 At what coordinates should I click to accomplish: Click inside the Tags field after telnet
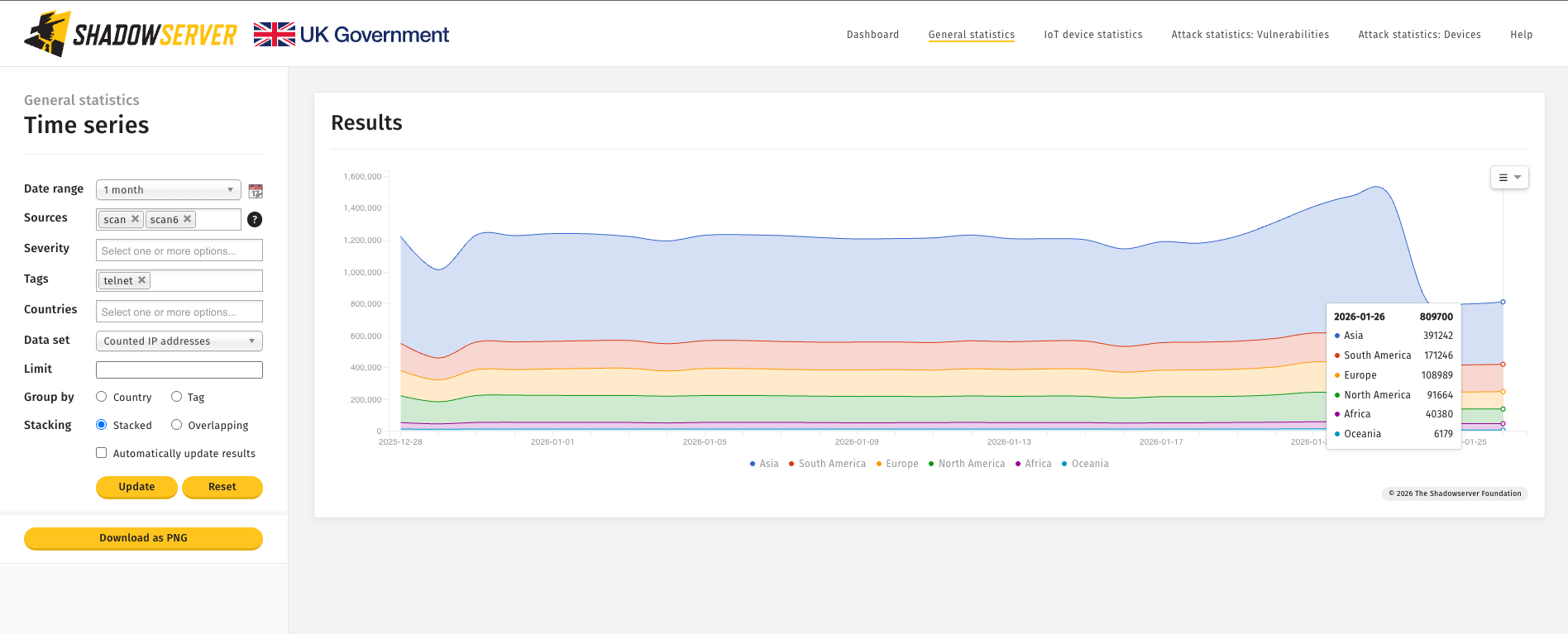click(206, 280)
